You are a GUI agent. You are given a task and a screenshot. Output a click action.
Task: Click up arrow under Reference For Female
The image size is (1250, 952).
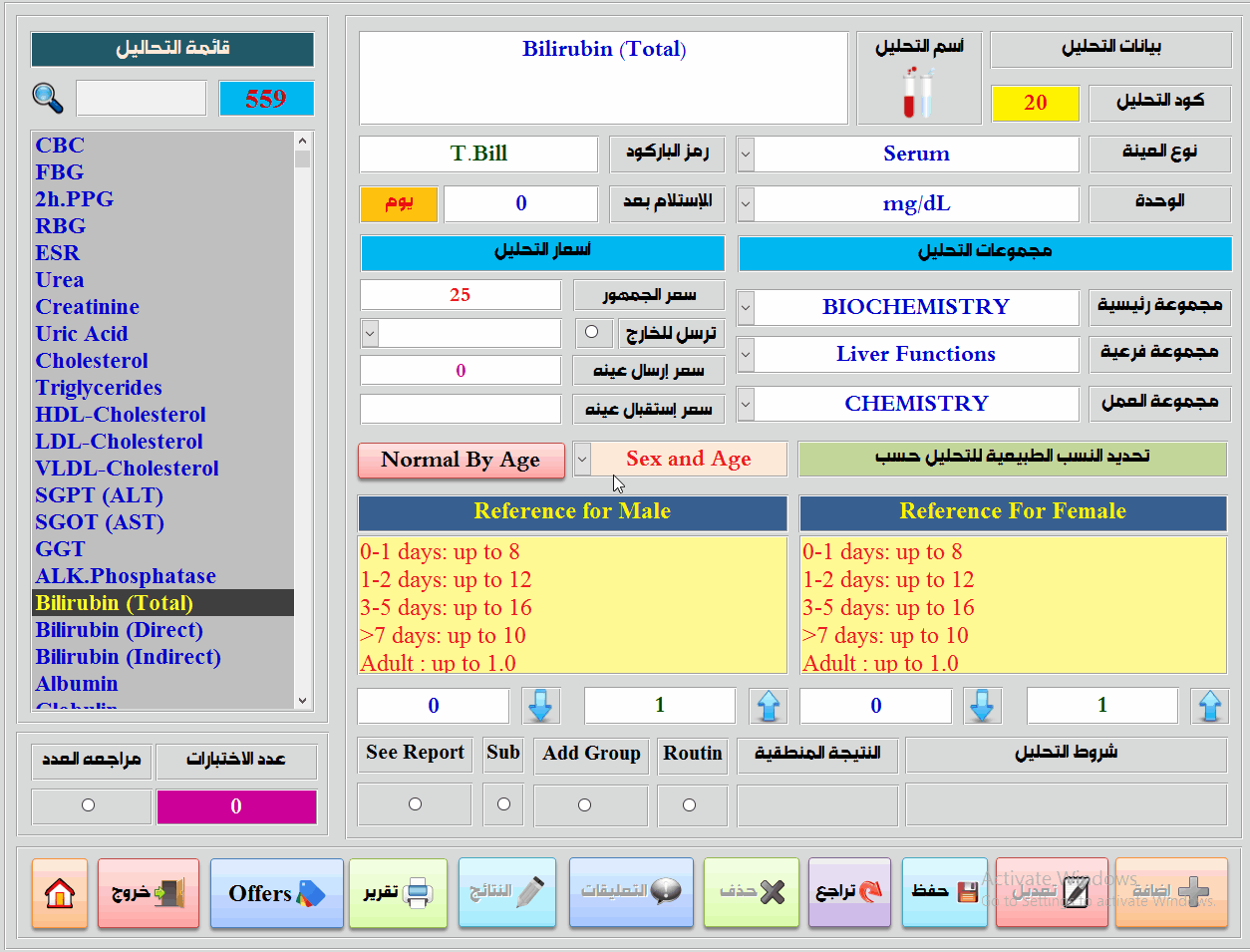pos(1209,706)
